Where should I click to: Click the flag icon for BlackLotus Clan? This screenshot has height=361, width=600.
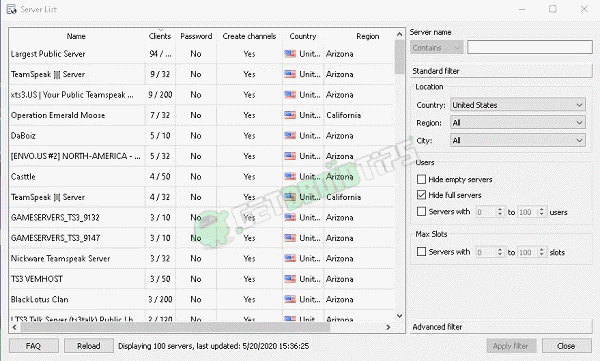click(x=290, y=299)
